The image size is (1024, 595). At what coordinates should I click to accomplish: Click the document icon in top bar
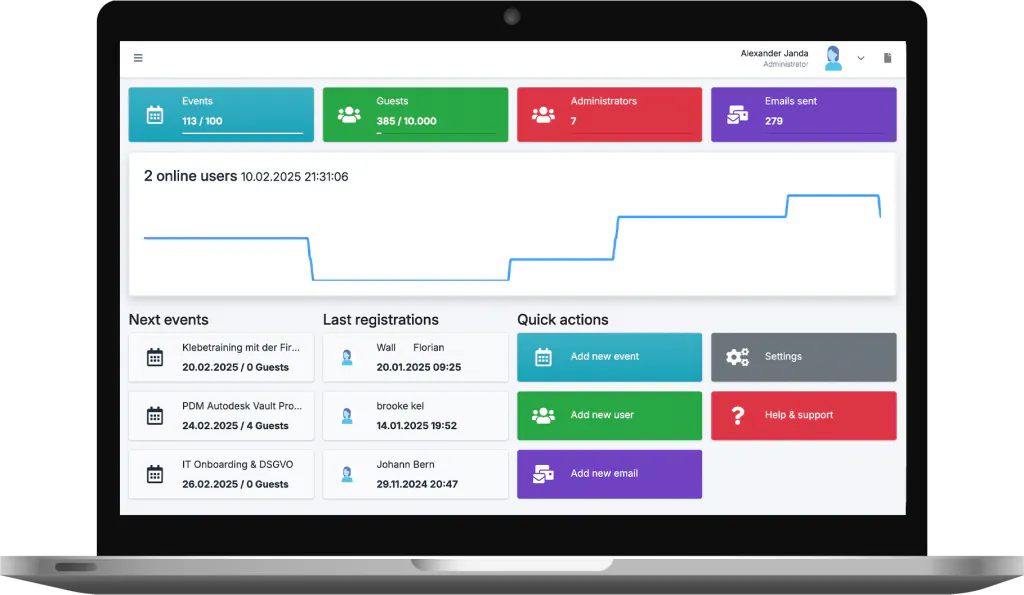(887, 58)
